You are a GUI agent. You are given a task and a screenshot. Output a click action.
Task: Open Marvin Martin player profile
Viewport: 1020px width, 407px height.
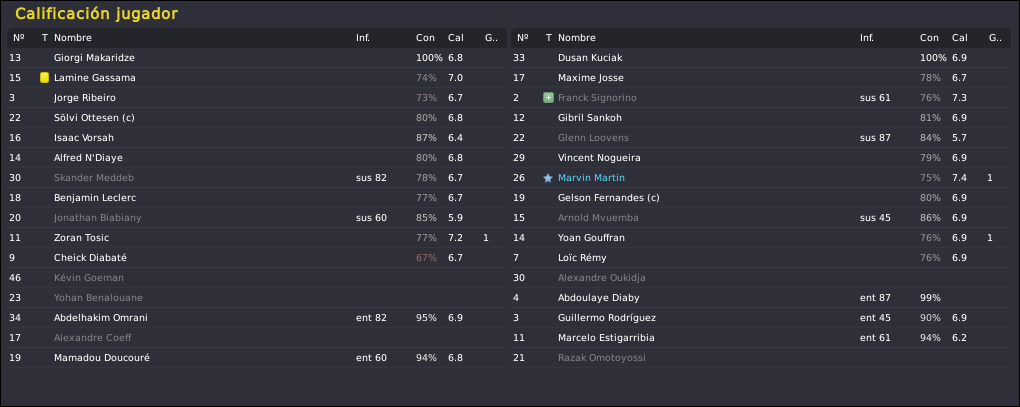tap(591, 177)
